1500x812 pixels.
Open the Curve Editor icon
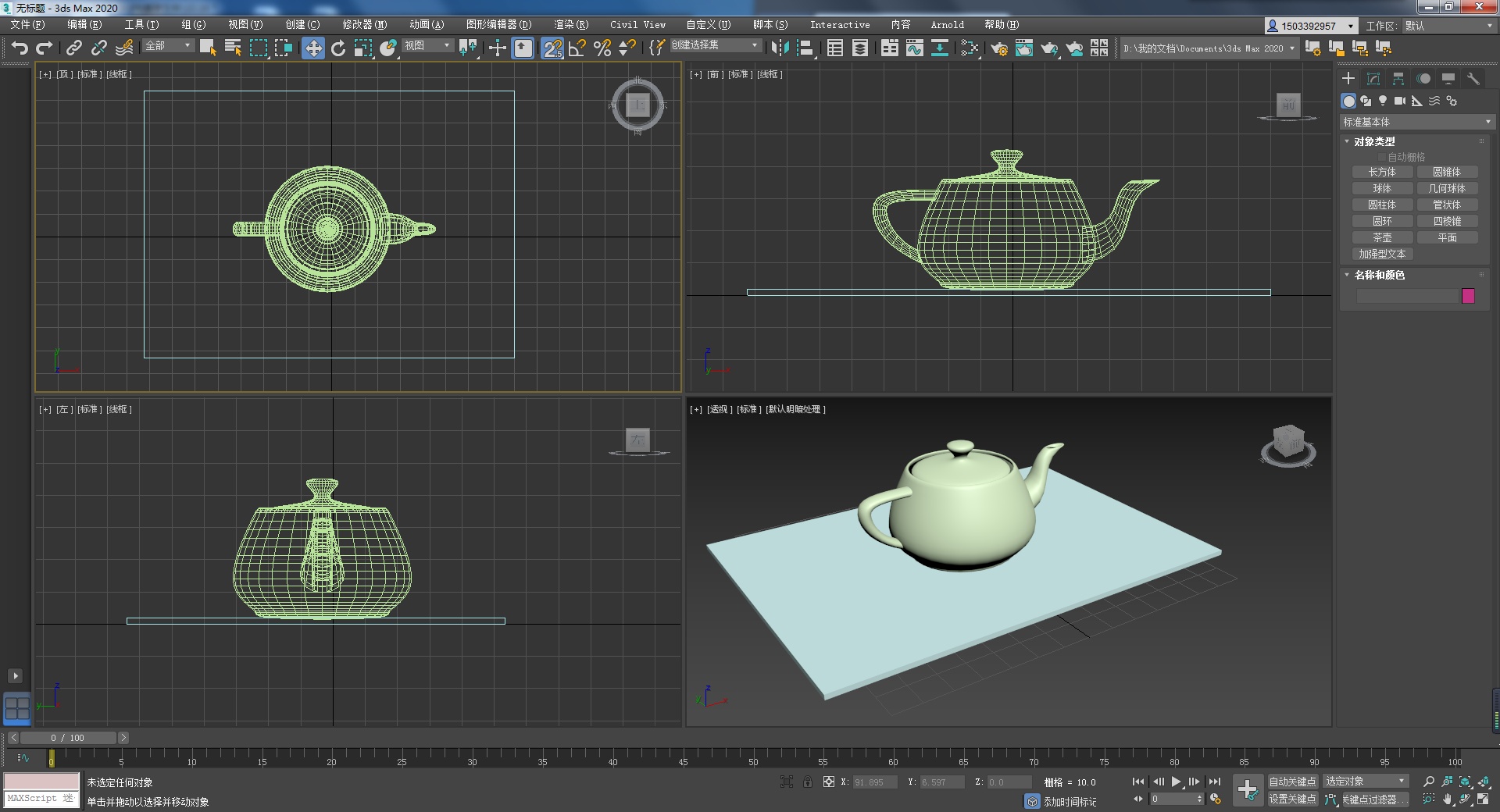point(915,48)
